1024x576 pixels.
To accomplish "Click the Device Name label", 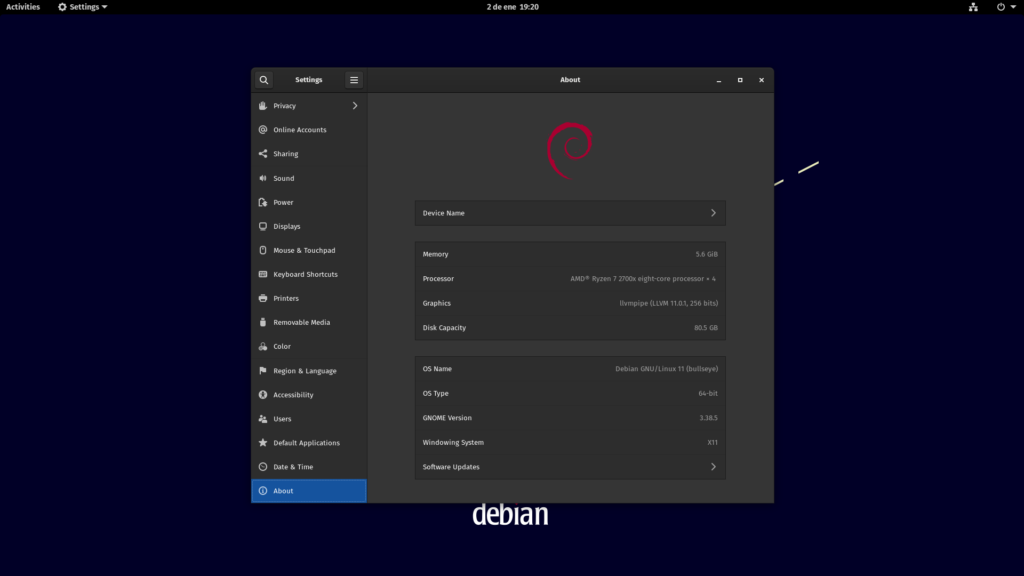I will (443, 213).
